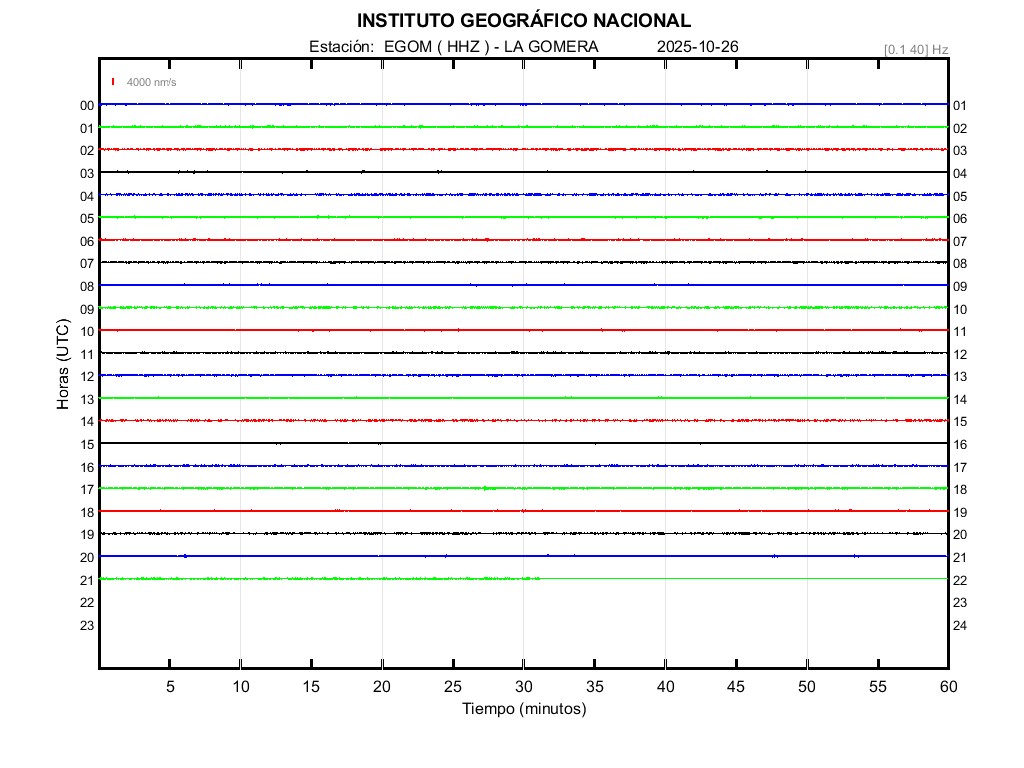Select the left-axis hour label 23
The width and height of the screenshot is (1024, 768).
click(x=87, y=625)
